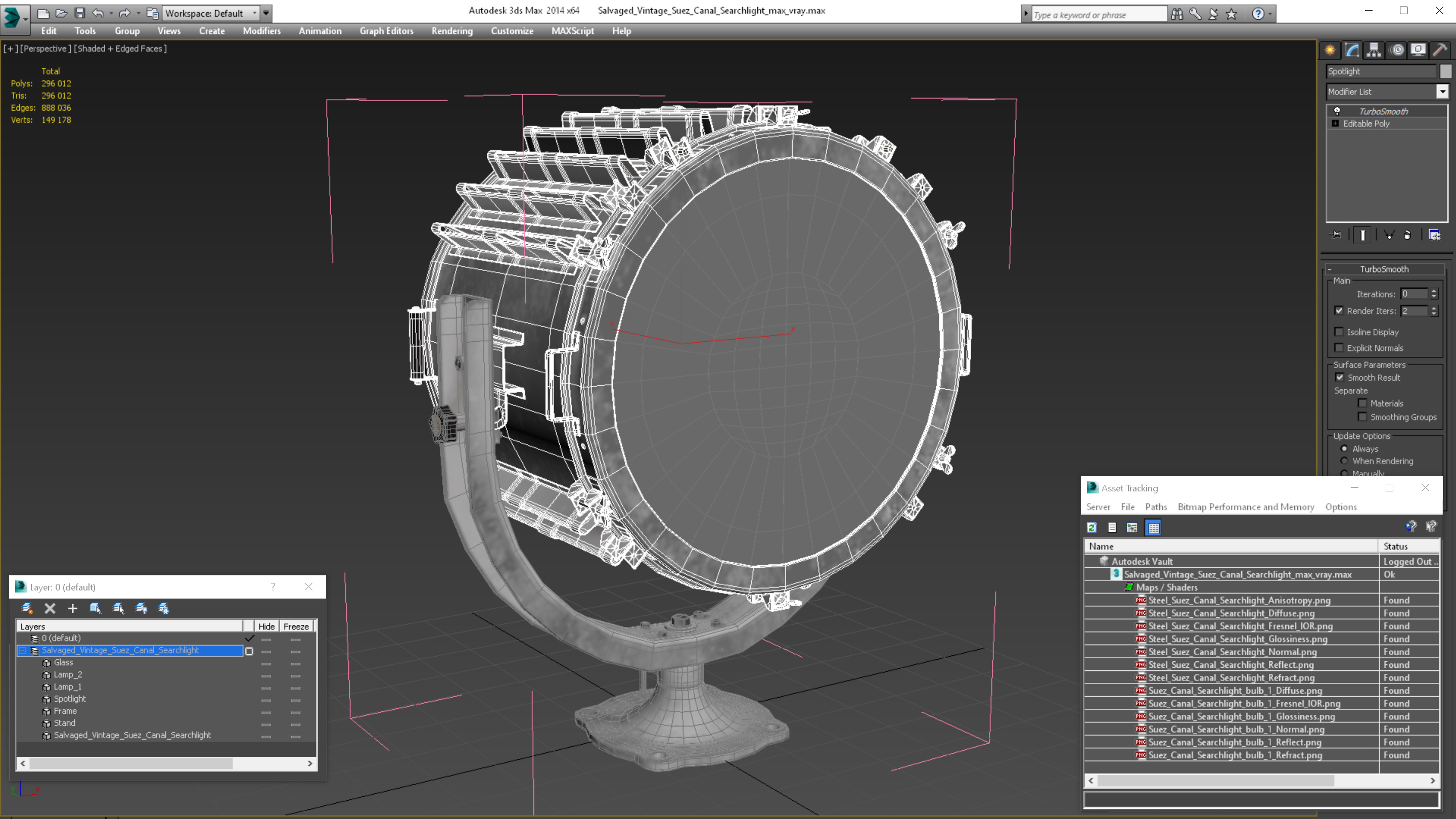Open the Hierarchy command panel tab

(1374, 51)
